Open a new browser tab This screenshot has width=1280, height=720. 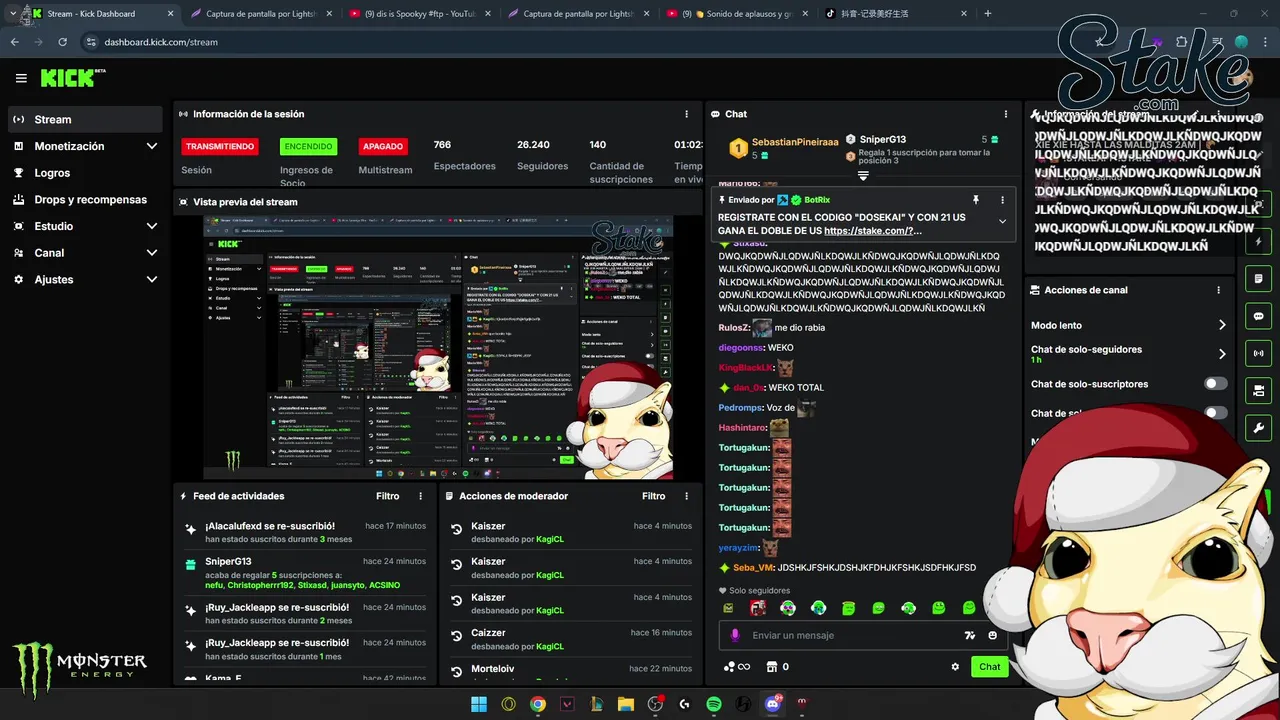tap(988, 14)
